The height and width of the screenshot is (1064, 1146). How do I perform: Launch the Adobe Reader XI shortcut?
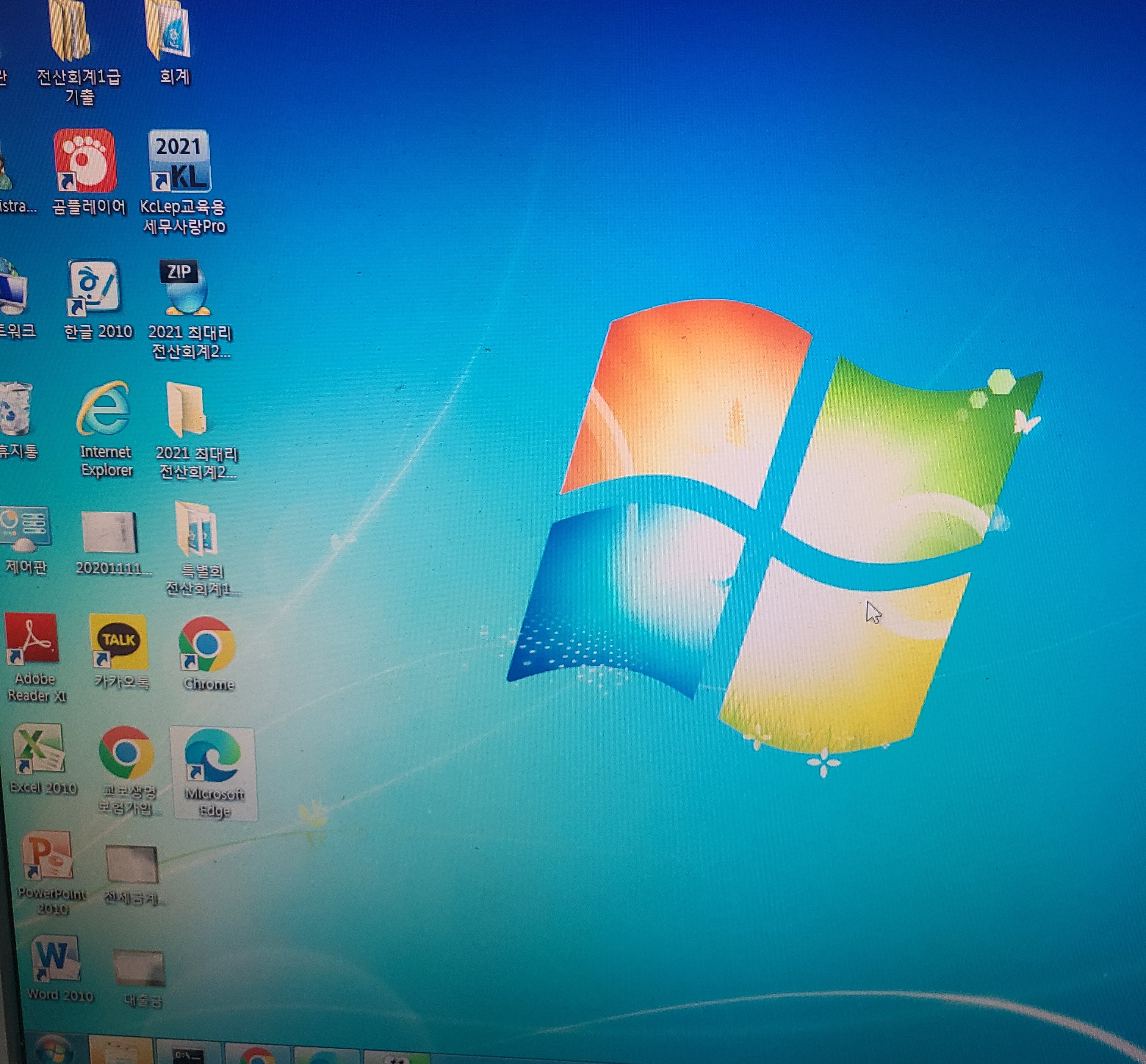[34, 657]
